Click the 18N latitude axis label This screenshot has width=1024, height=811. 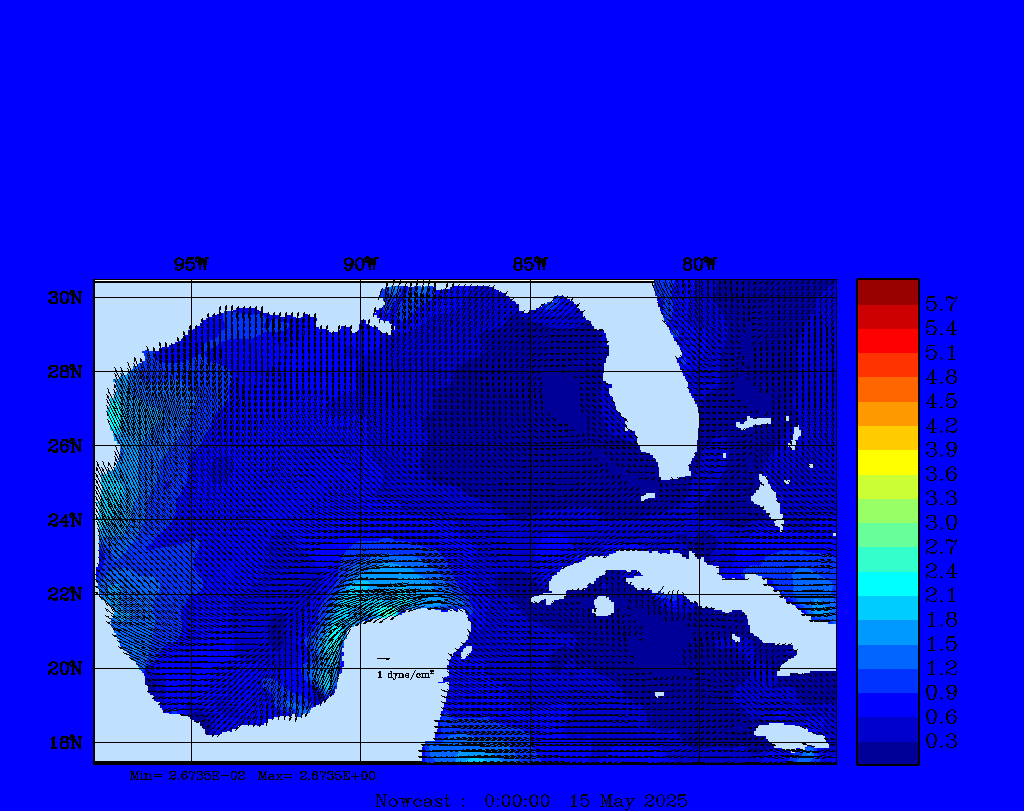[64, 742]
